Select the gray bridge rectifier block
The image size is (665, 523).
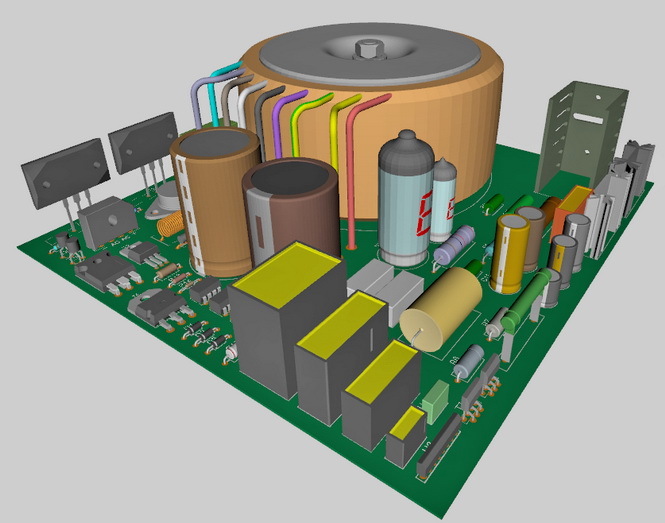pyautogui.click(x=108, y=222)
